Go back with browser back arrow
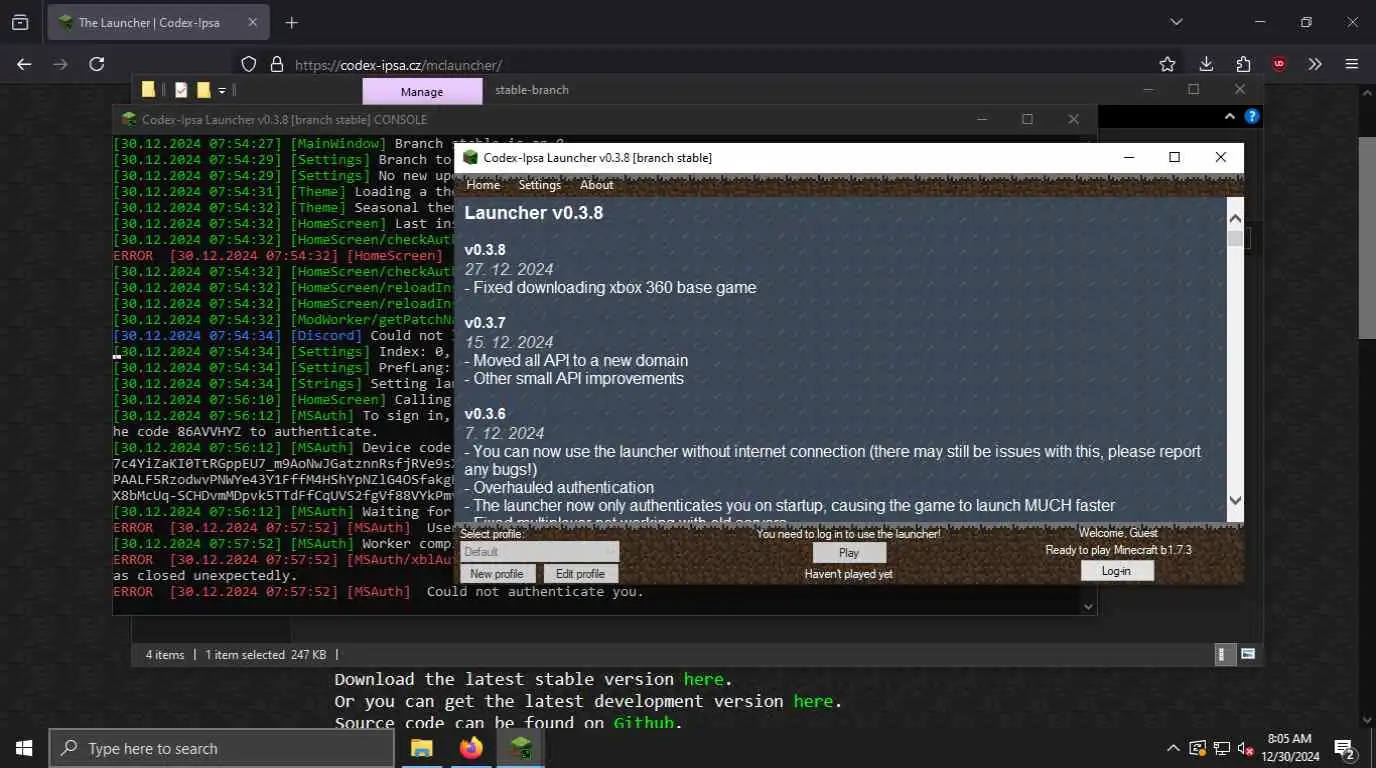 25,64
